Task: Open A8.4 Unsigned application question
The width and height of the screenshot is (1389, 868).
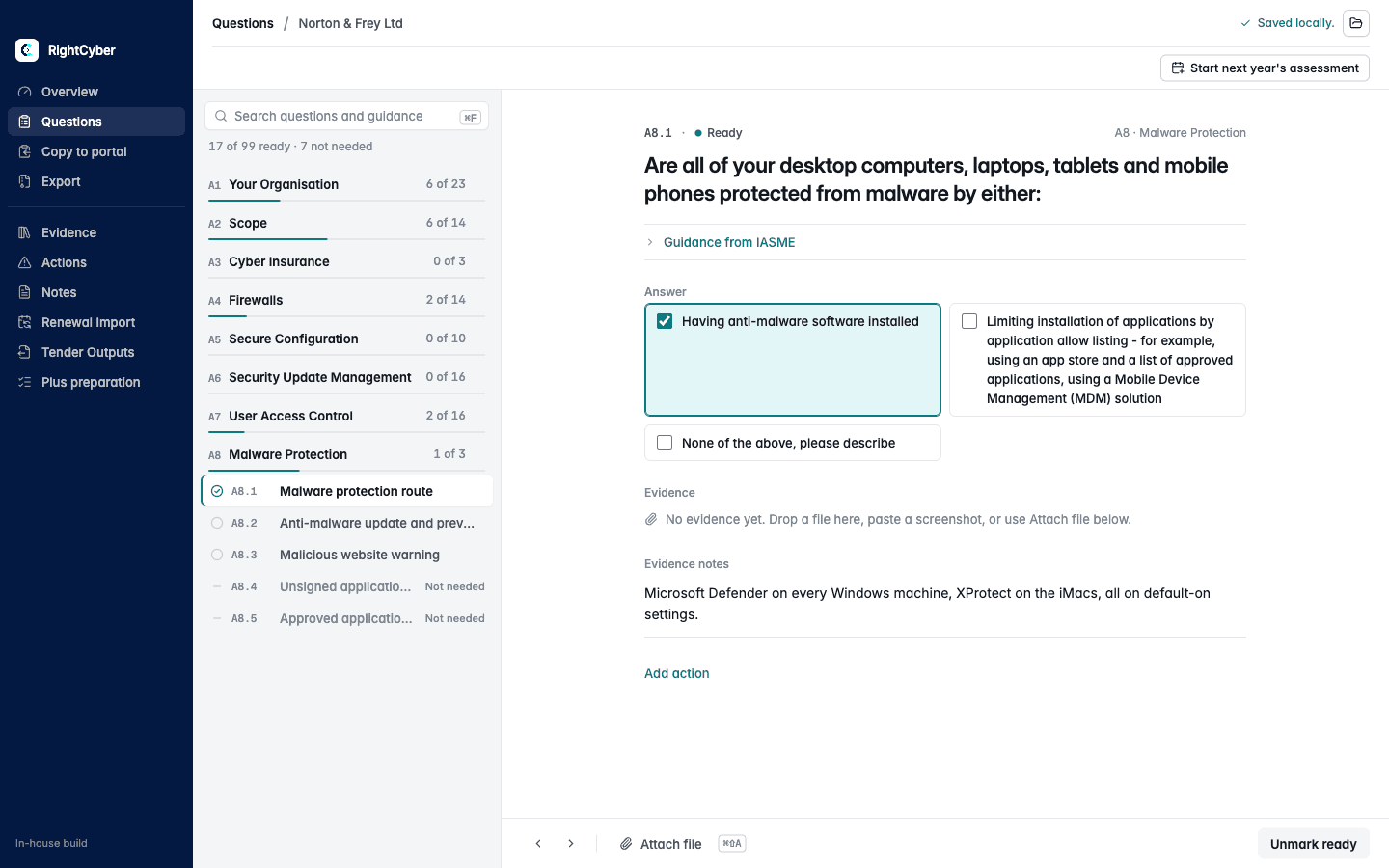Action: tap(346, 586)
